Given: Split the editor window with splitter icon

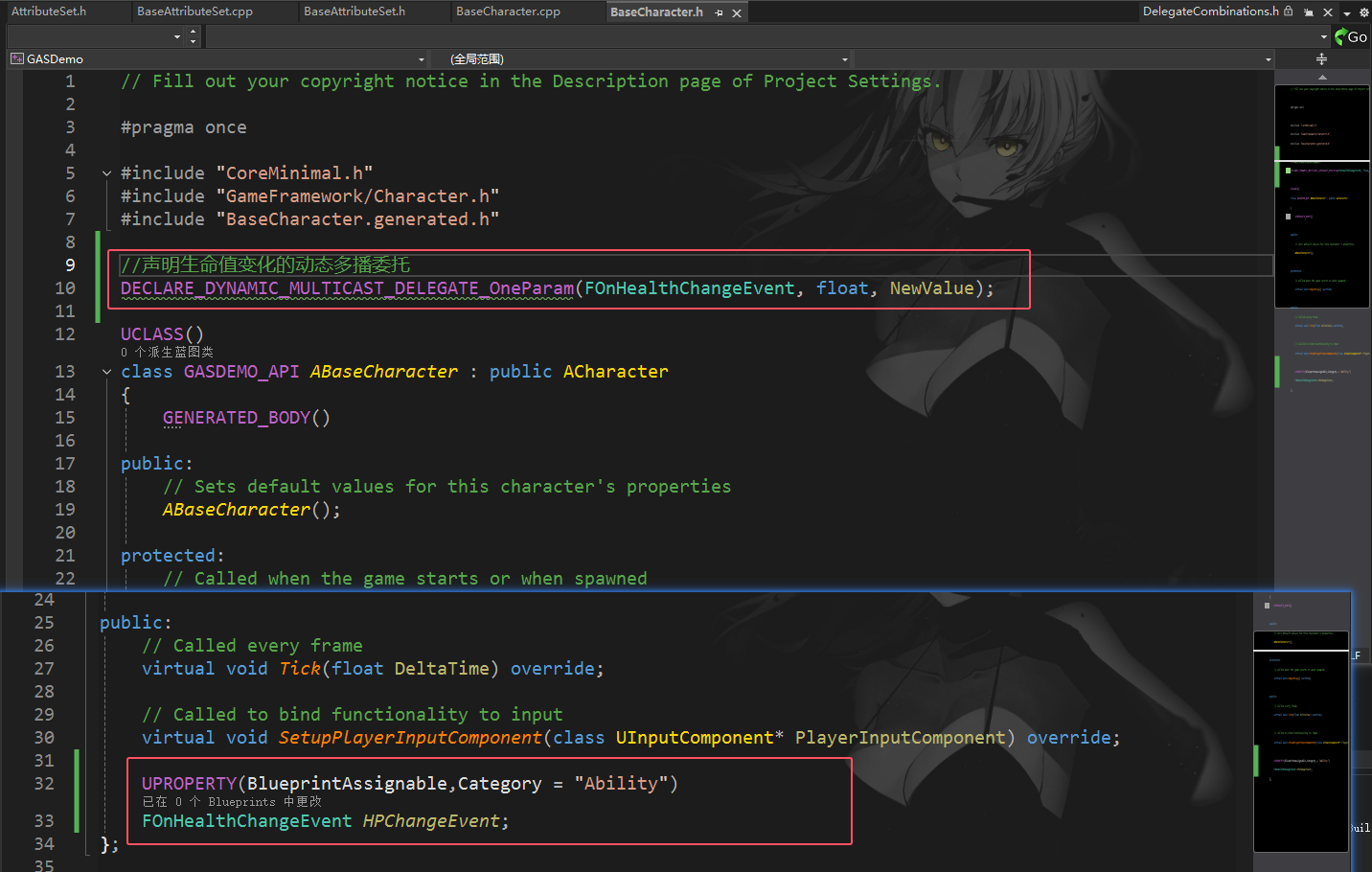Looking at the screenshot, I should tap(1322, 58).
